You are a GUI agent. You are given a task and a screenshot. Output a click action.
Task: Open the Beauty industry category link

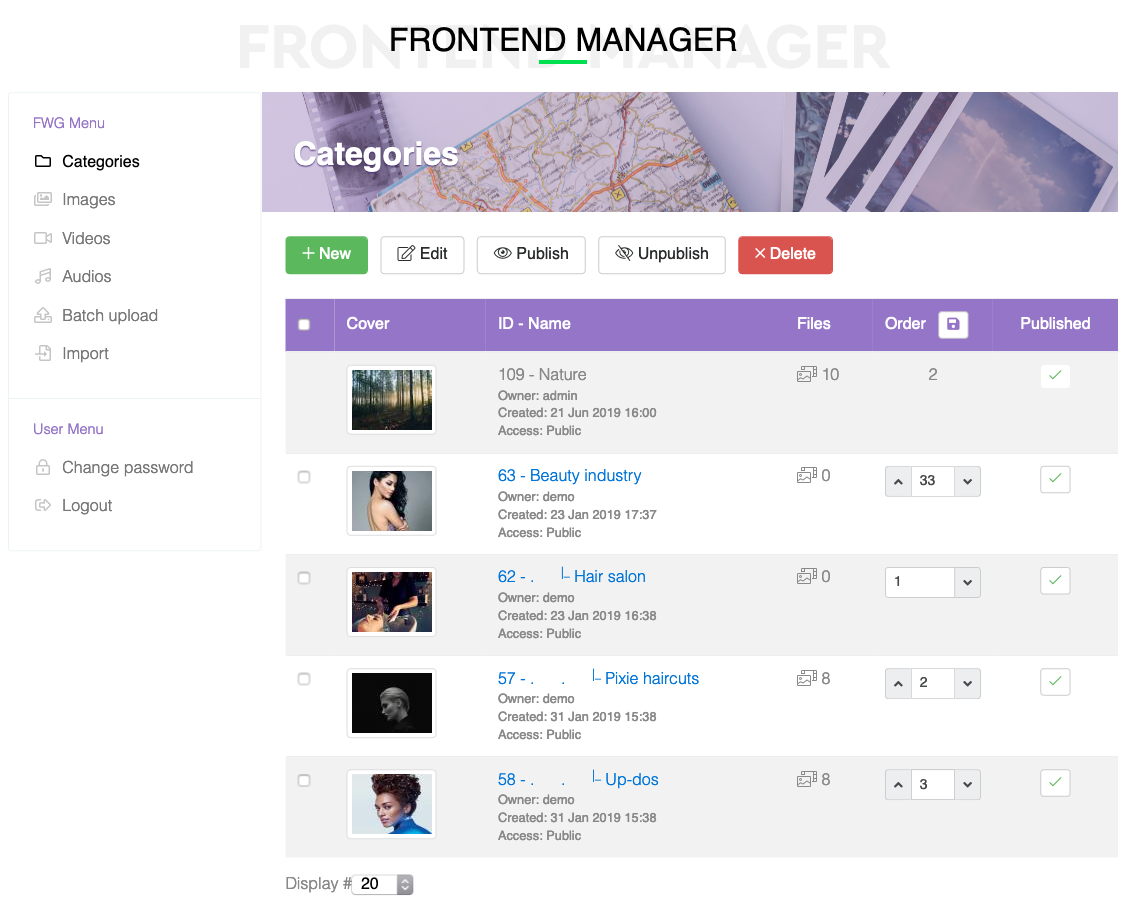[x=569, y=476]
